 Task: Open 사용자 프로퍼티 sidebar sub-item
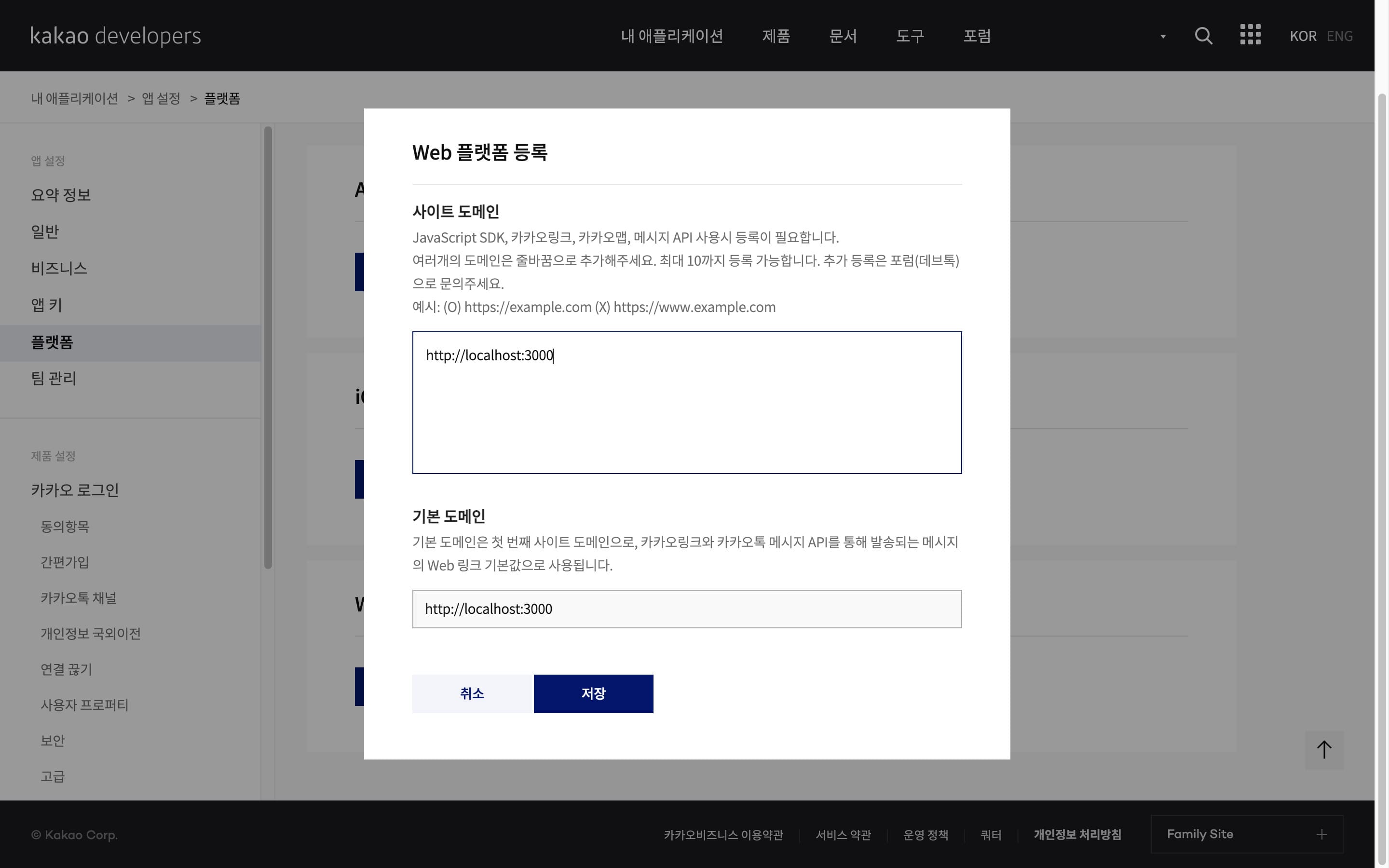pyautogui.click(x=84, y=705)
